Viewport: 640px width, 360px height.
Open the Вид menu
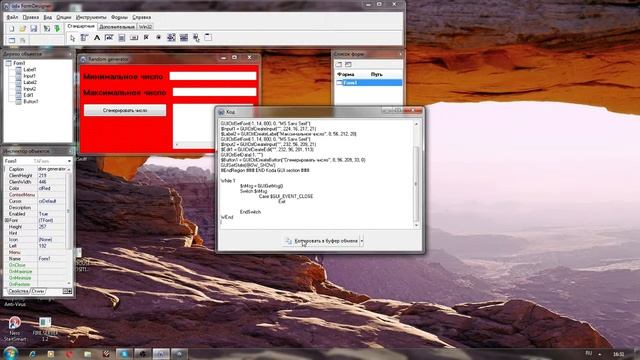point(48,17)
